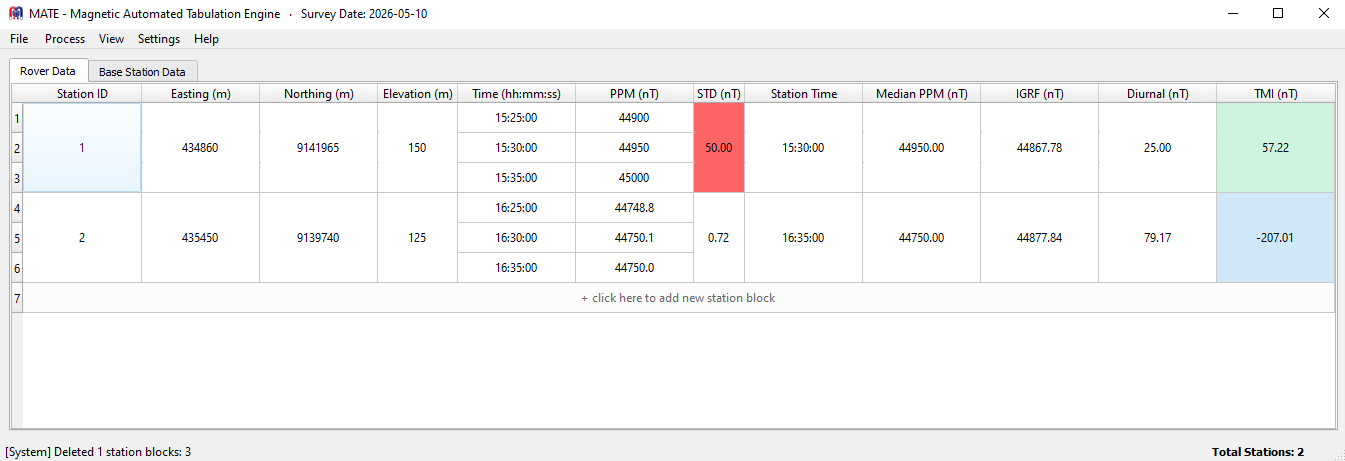The image size is (1345, 461).
Task: Select Easting cell 434860
Action: click(200, 148)
